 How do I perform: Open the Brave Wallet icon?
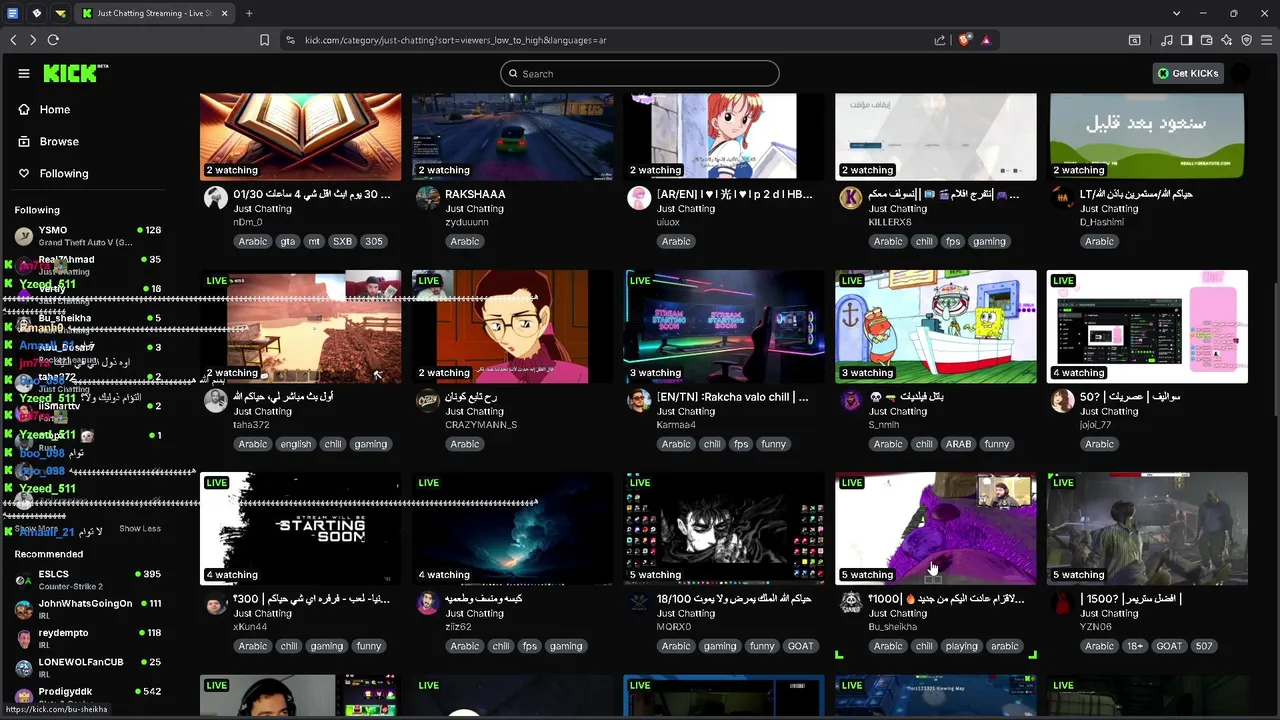1206,40
